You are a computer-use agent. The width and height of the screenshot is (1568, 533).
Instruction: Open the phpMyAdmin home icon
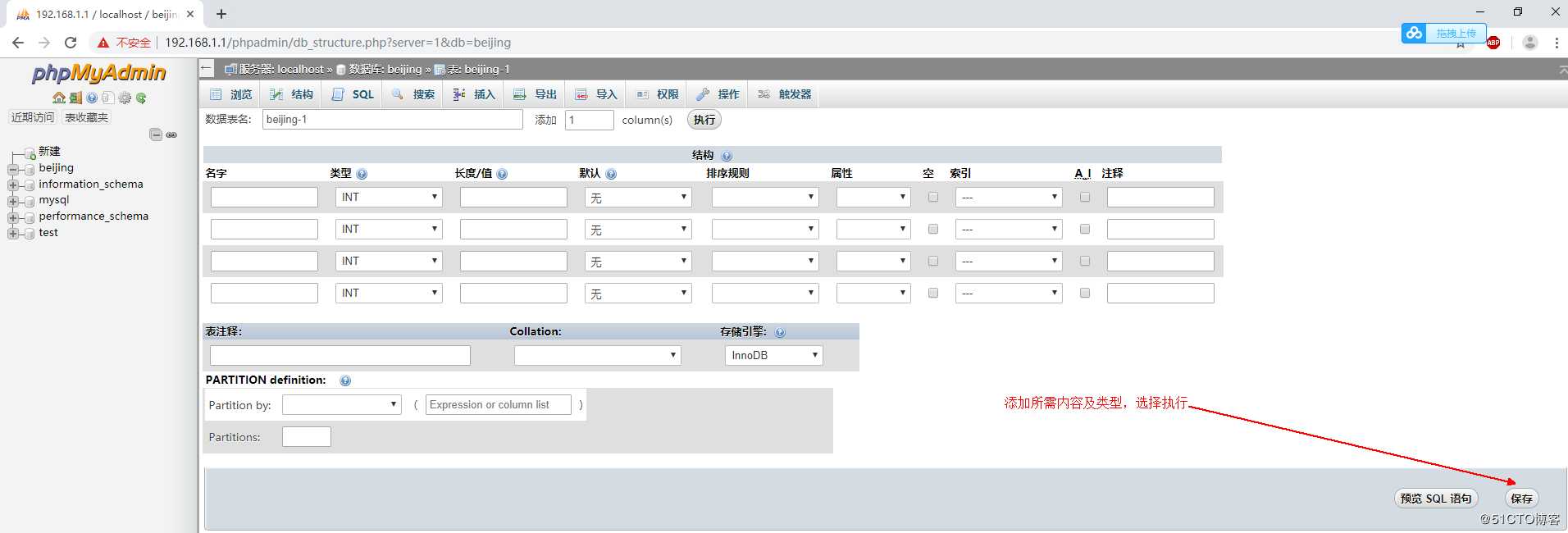[58, 98]
